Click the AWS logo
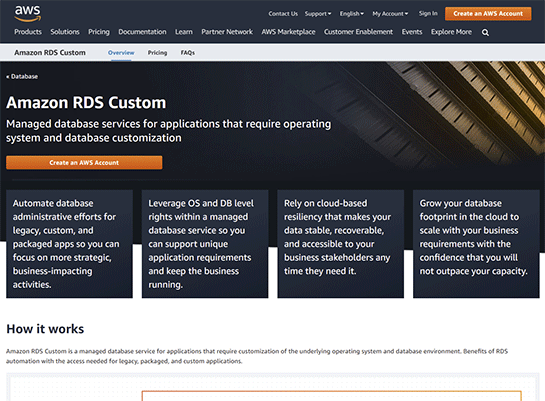Viewport: 545px width, 401px height. (27, 14)
